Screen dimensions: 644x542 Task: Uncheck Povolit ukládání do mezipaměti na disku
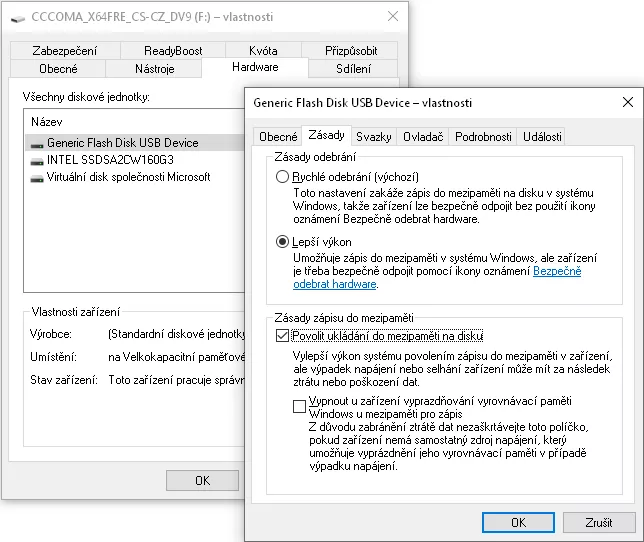click(x=283, y=336)
